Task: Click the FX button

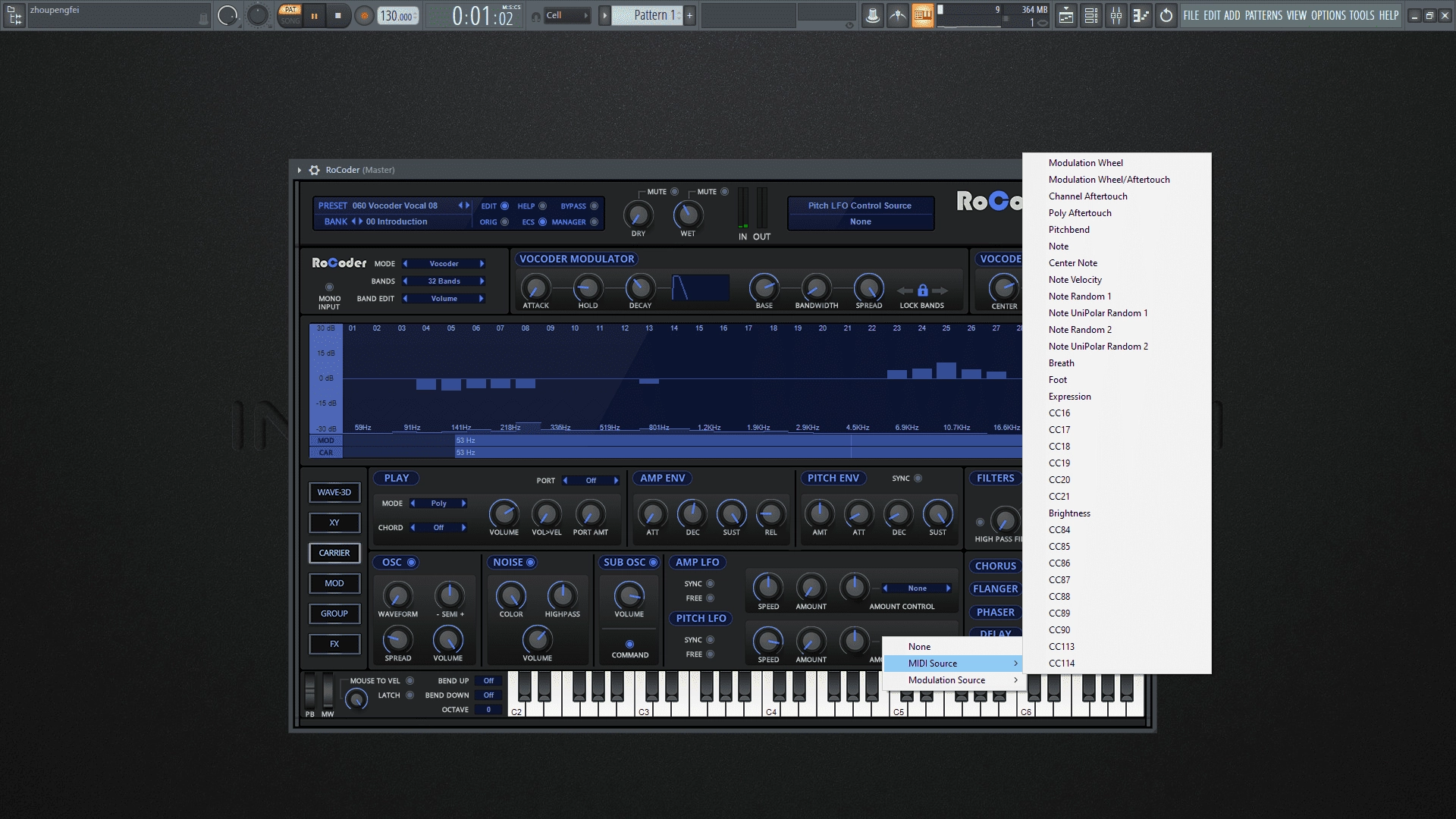Action: coord(334,644)
